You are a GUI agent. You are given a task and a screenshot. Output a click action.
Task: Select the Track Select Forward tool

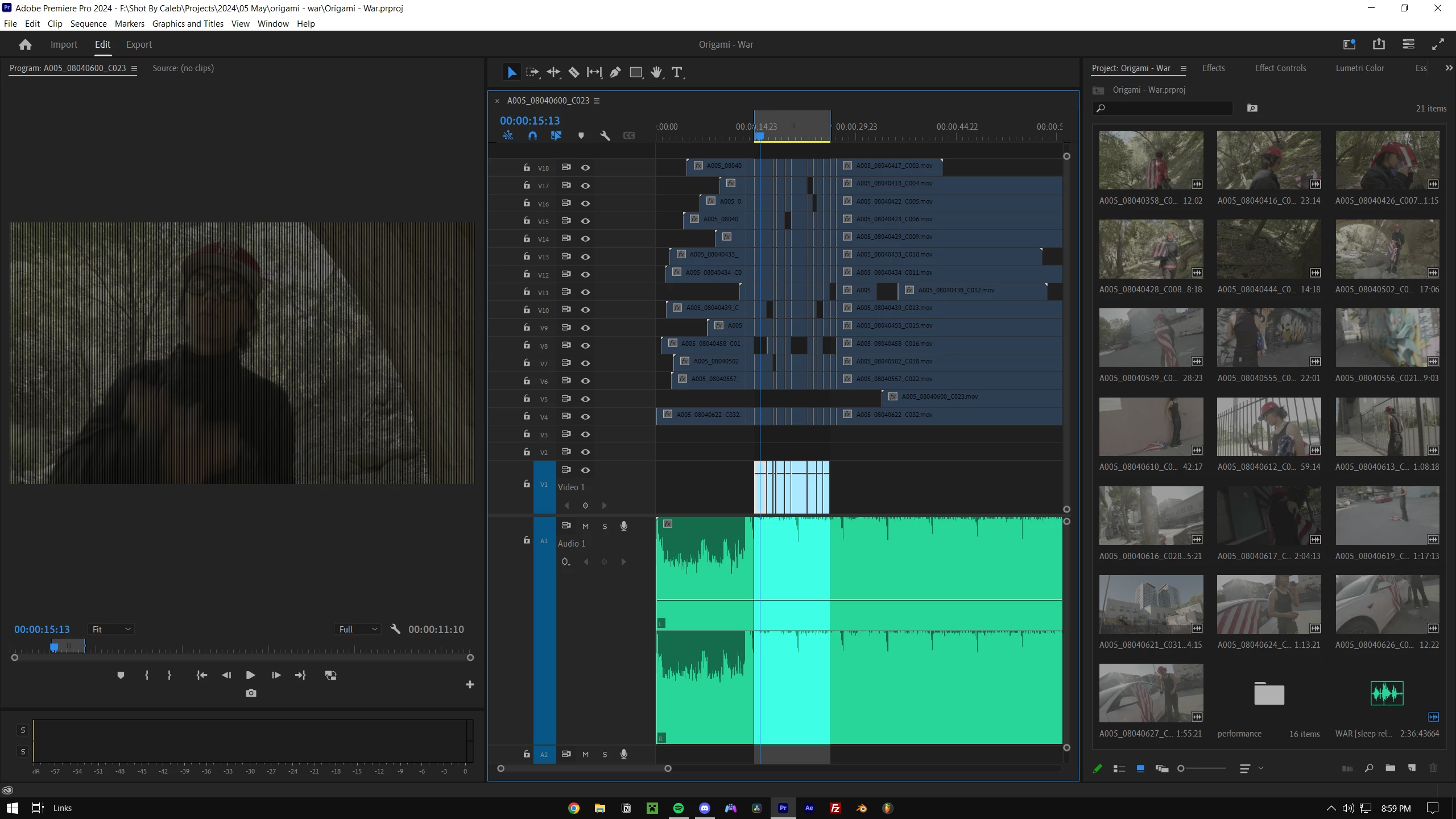click(532, 72)
